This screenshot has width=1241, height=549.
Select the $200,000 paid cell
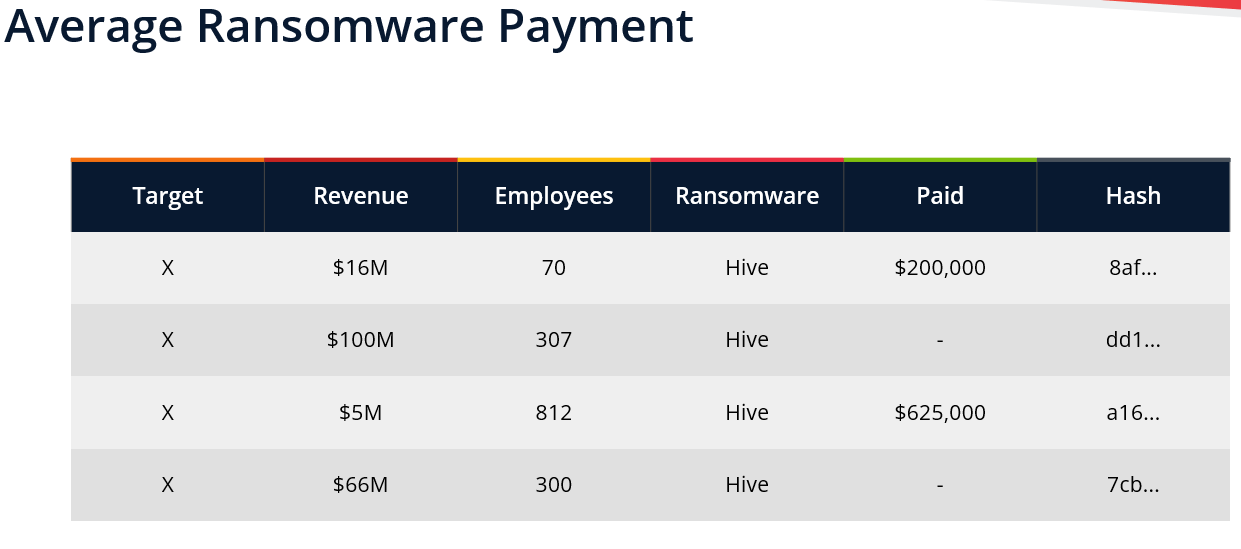pyautogui.click(x=940, y=268)
